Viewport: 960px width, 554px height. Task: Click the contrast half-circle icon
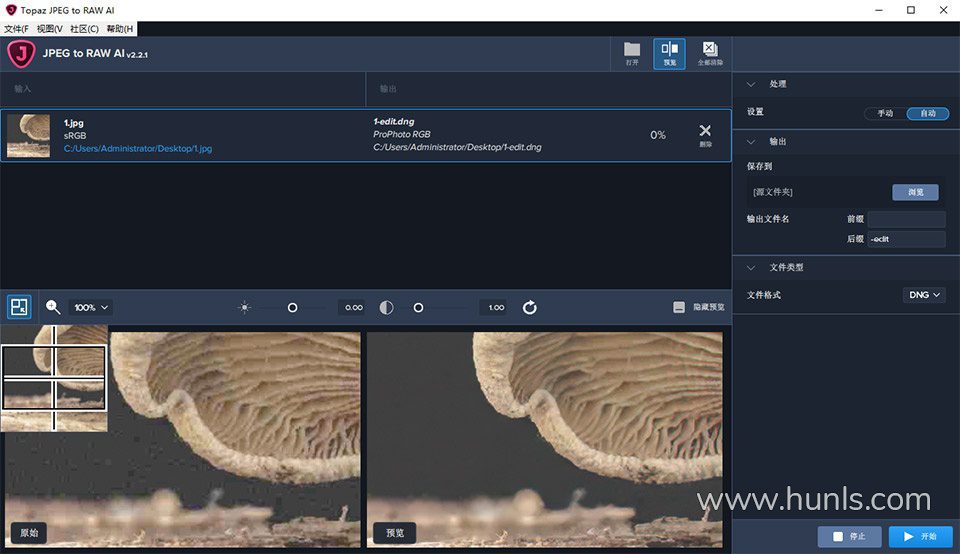point(387,308)
